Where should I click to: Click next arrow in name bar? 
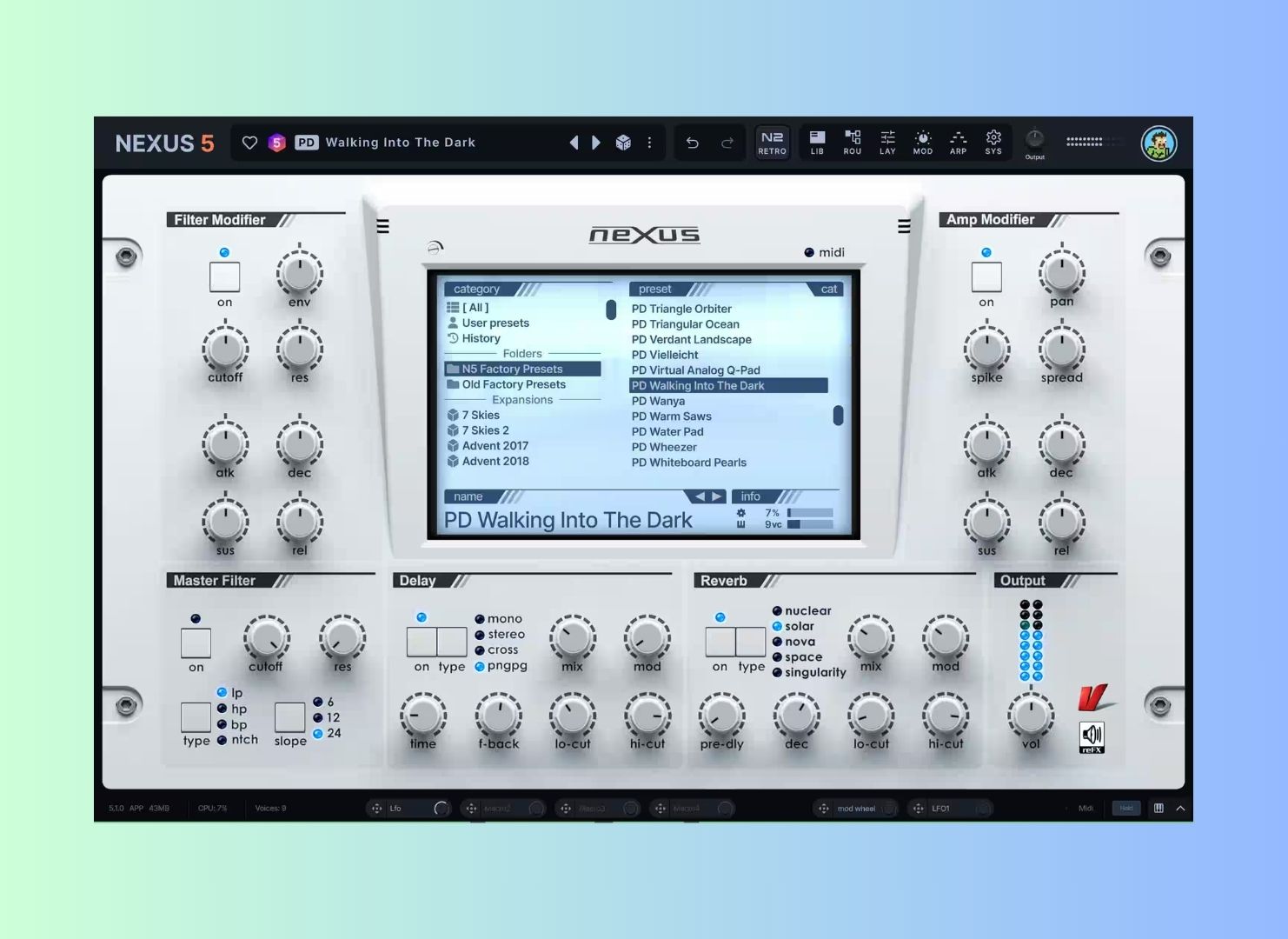[717, 496]
